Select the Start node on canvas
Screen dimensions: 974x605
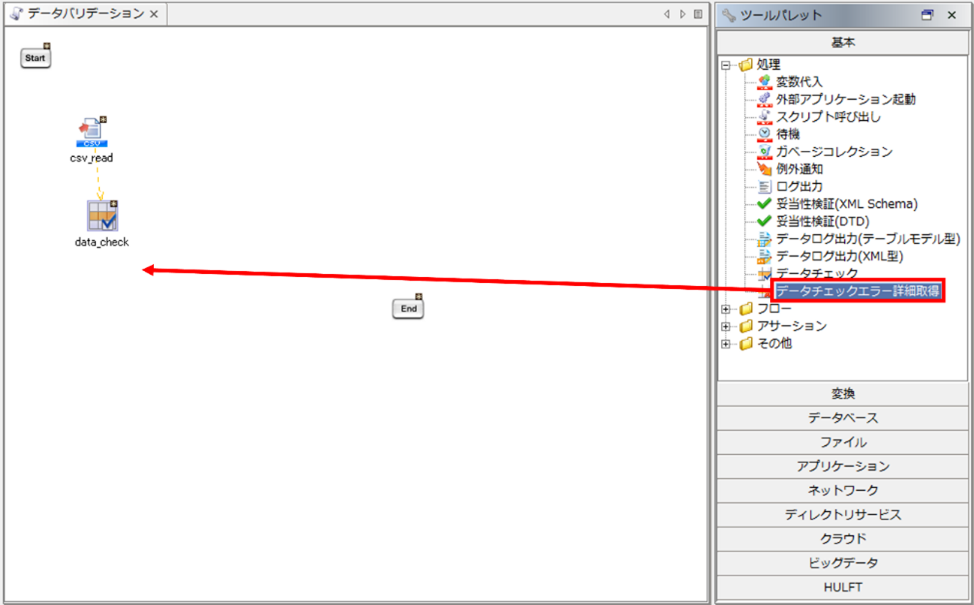point(35,58)
